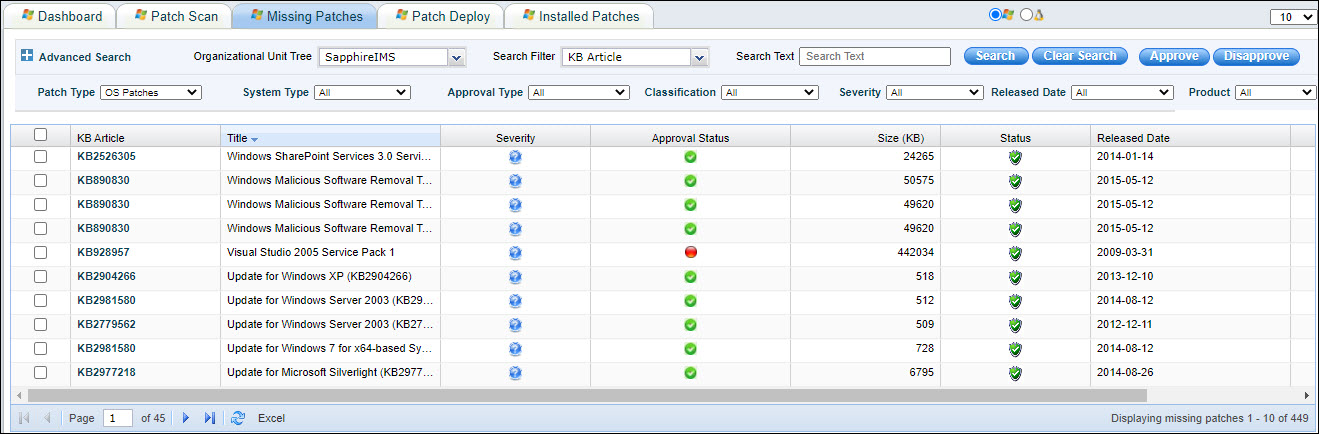
Task: Click severity icon for KB2904266 row
Action: coord(515,277)
